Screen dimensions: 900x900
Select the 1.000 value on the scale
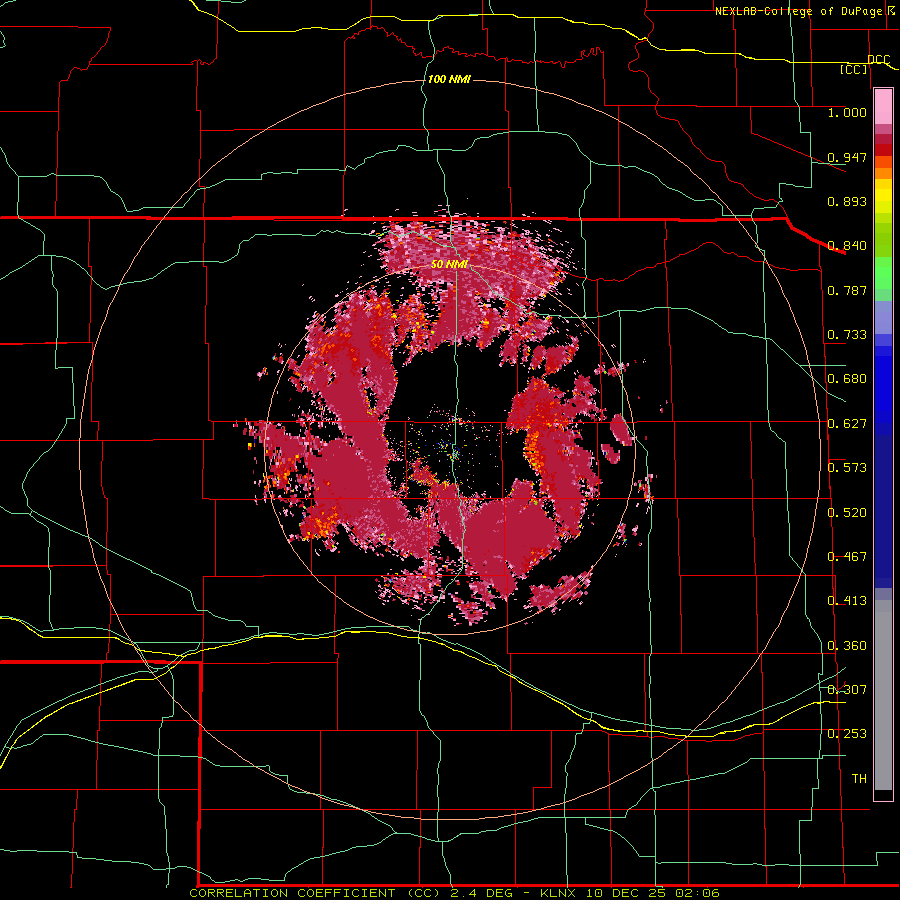coord(847,112)
